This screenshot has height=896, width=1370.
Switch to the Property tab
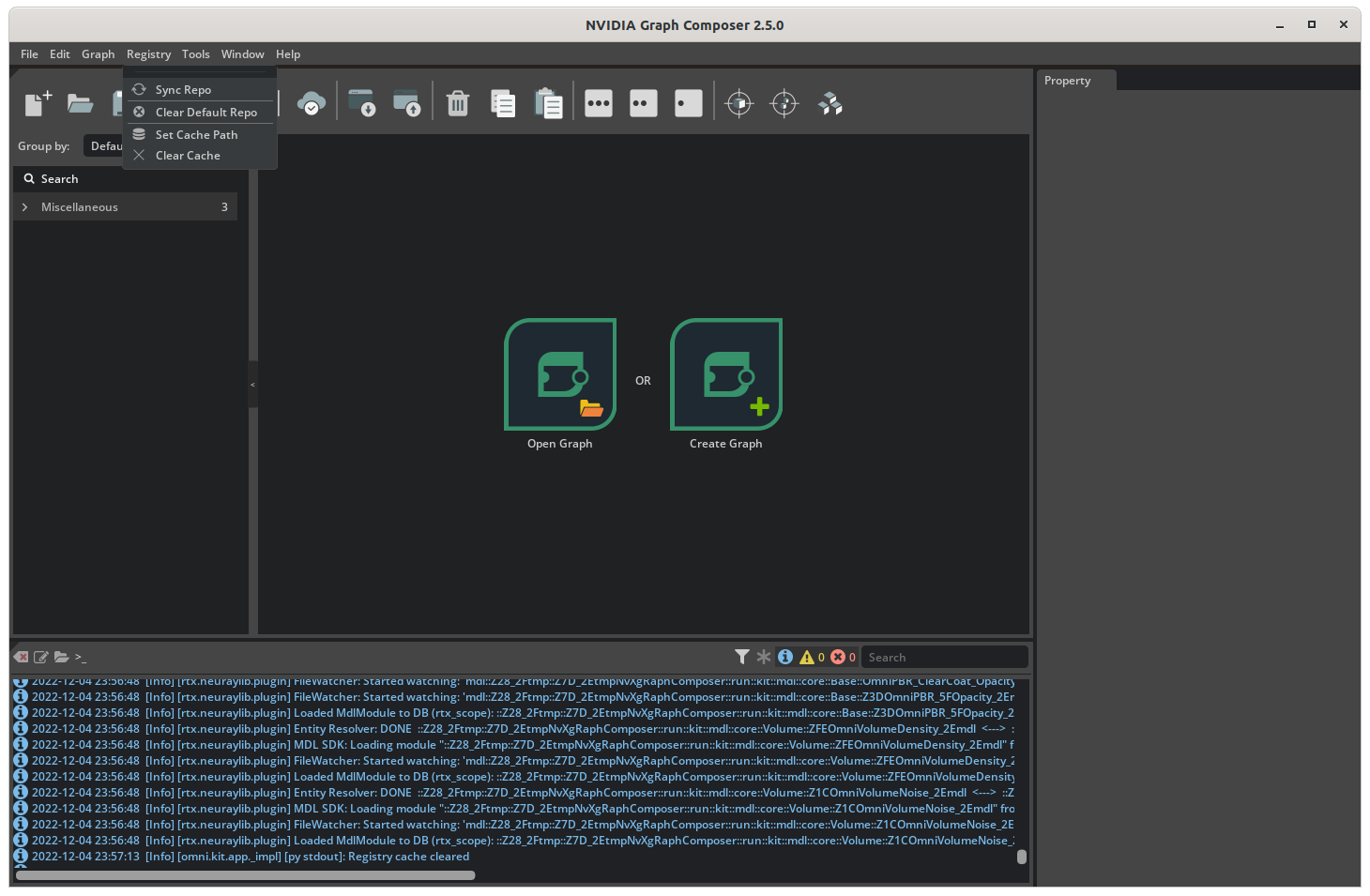1076,81
